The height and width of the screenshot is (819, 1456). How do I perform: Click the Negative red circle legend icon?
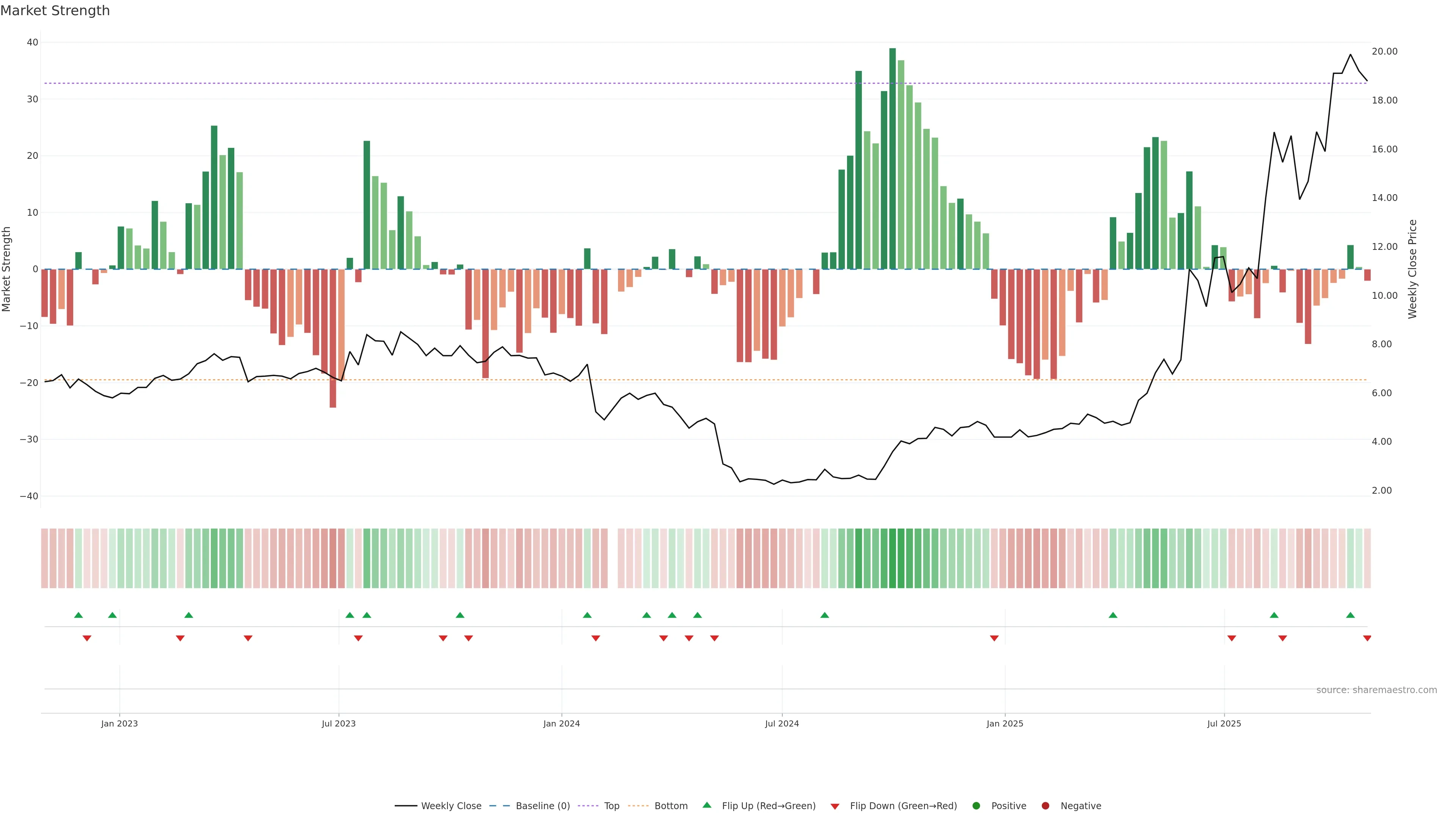1045,806
